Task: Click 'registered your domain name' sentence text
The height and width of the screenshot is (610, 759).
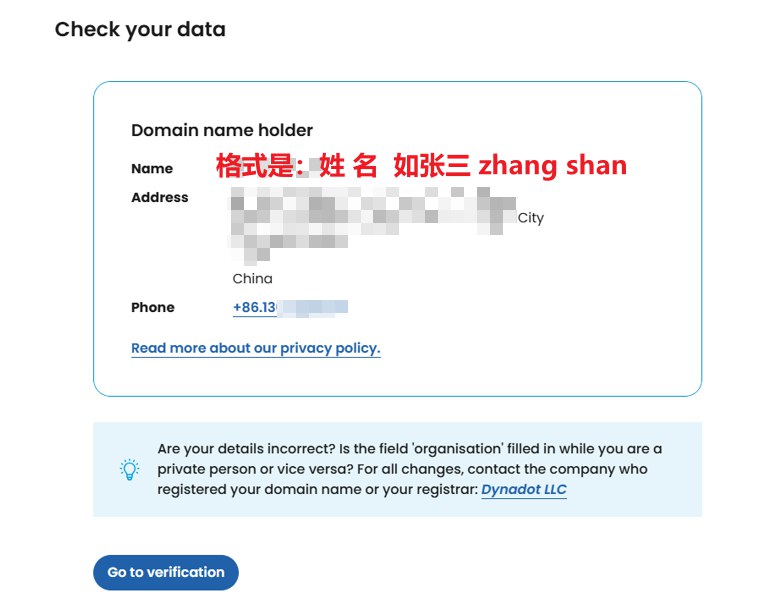Action: [x=259, y=489]
